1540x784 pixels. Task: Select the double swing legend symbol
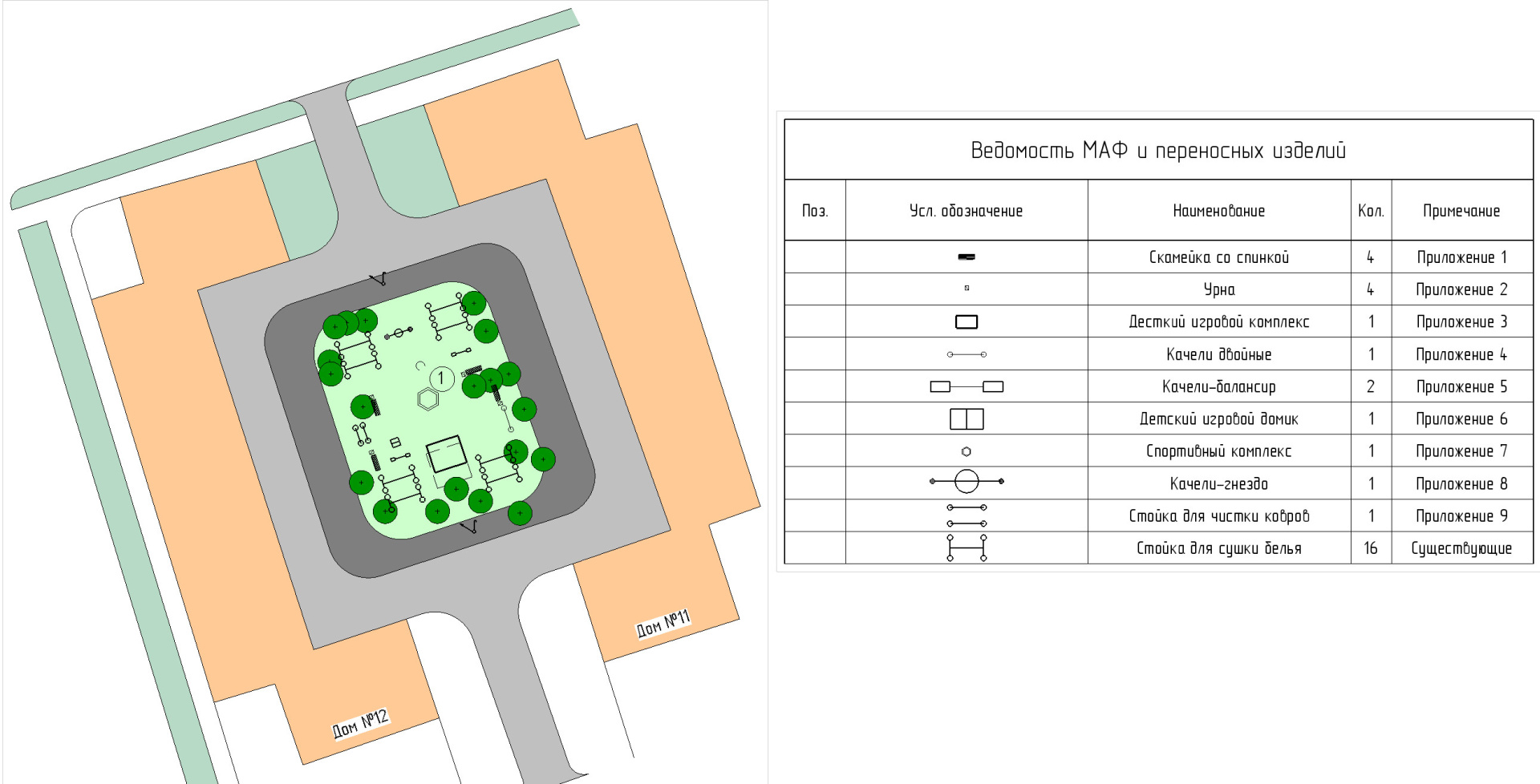pyautogui.click(x=967, y=354)
